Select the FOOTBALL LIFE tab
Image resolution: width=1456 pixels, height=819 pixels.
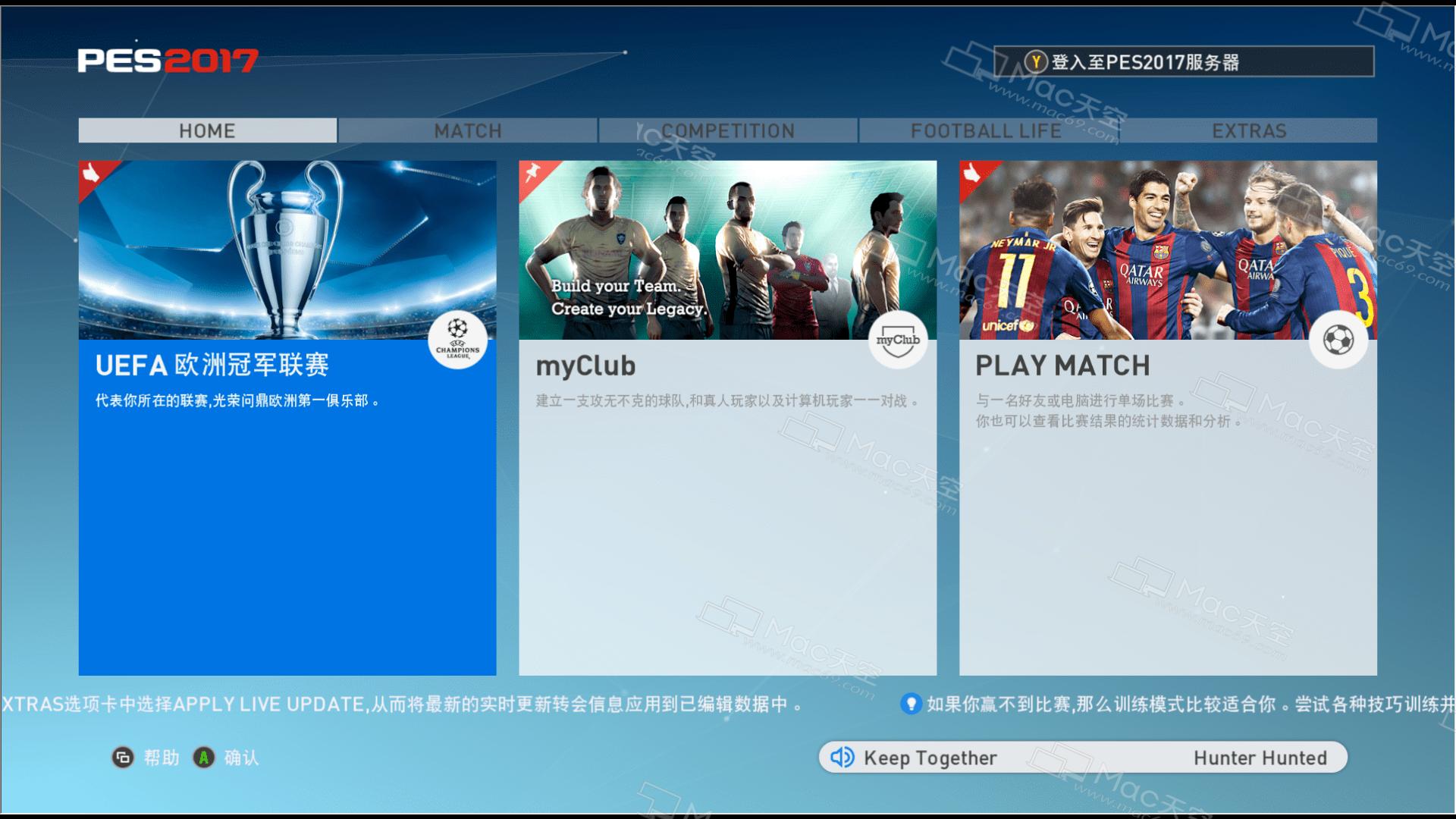coord(987,130)
